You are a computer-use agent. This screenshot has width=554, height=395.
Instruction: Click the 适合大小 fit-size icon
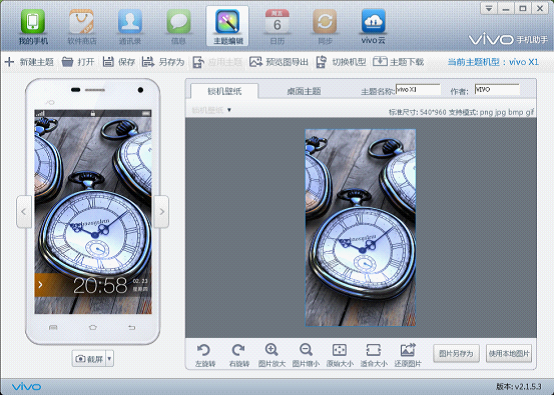(373, 355)
